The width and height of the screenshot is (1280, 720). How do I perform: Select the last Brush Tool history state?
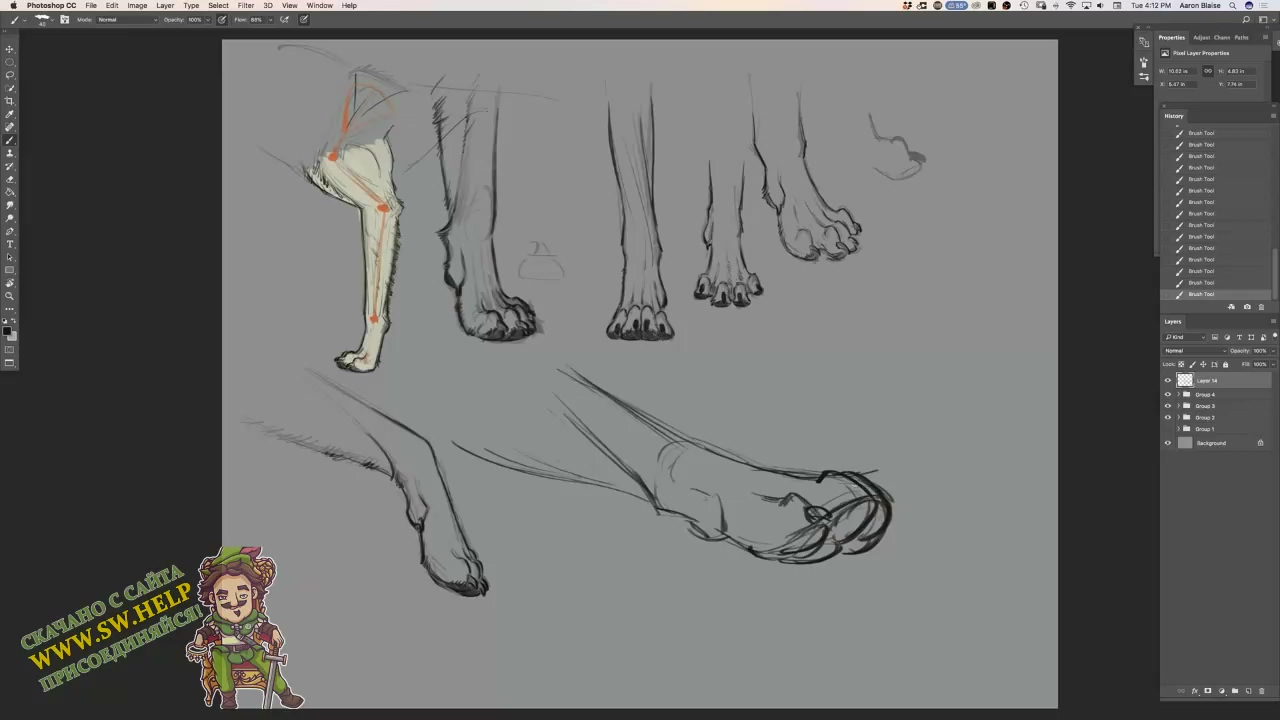click(x=1201, y=294)
